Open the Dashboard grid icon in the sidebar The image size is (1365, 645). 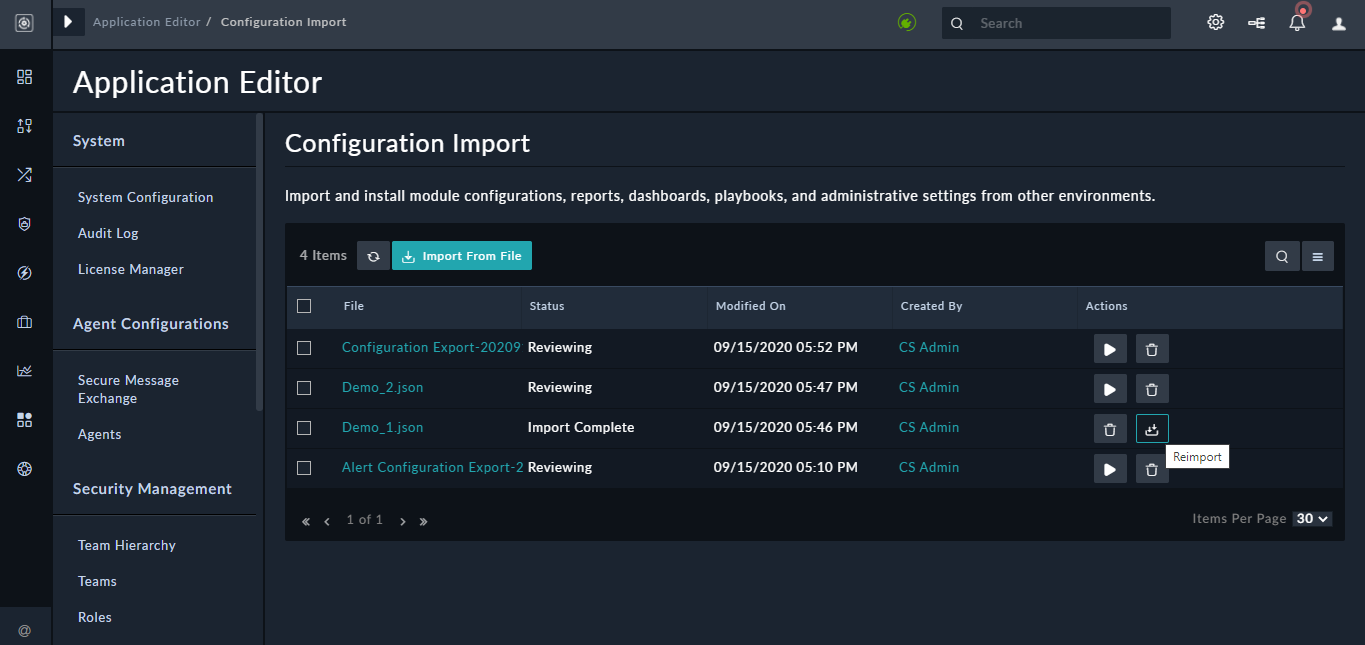click(24, 77)
